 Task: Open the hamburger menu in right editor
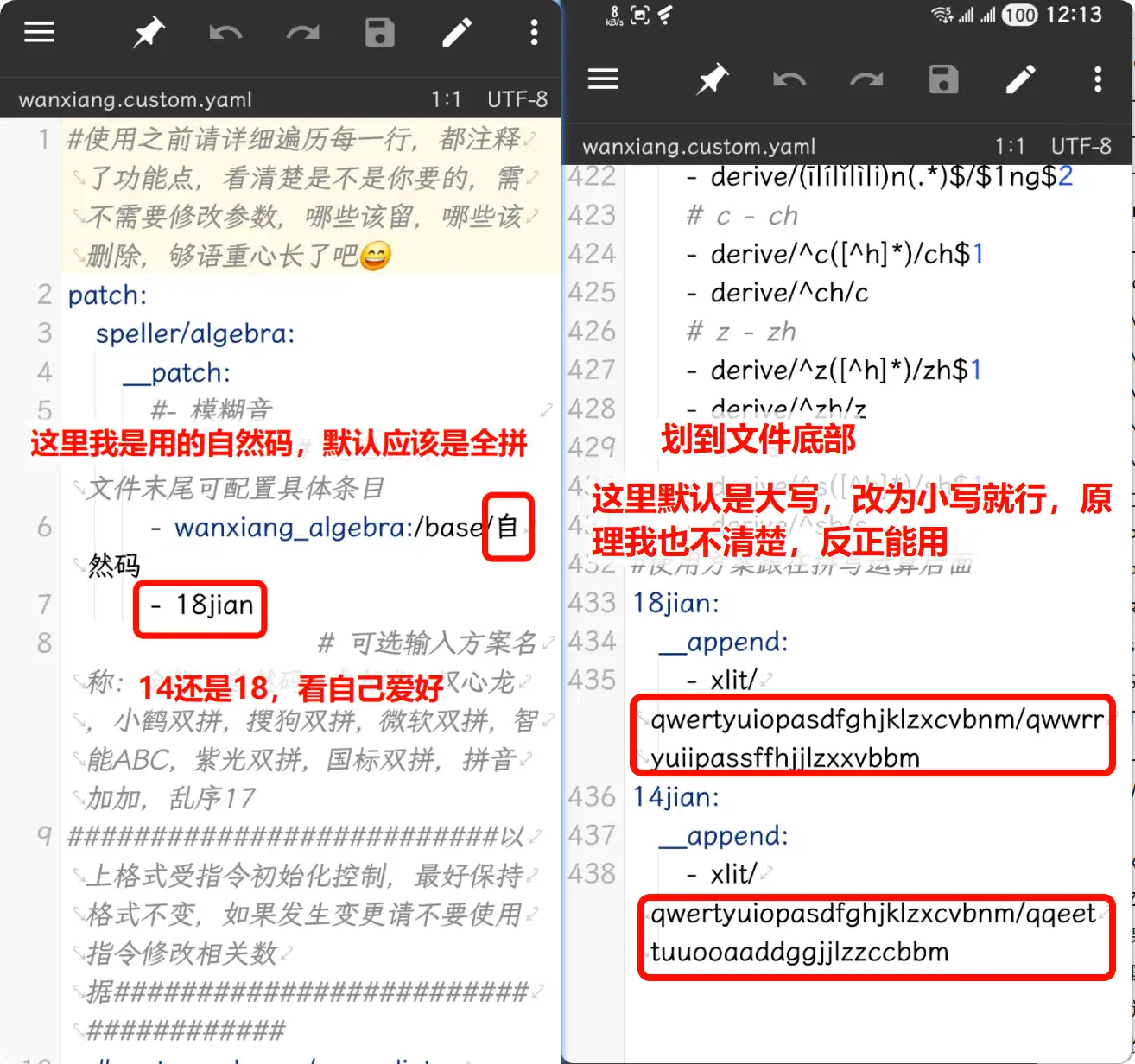coord(603,80)
